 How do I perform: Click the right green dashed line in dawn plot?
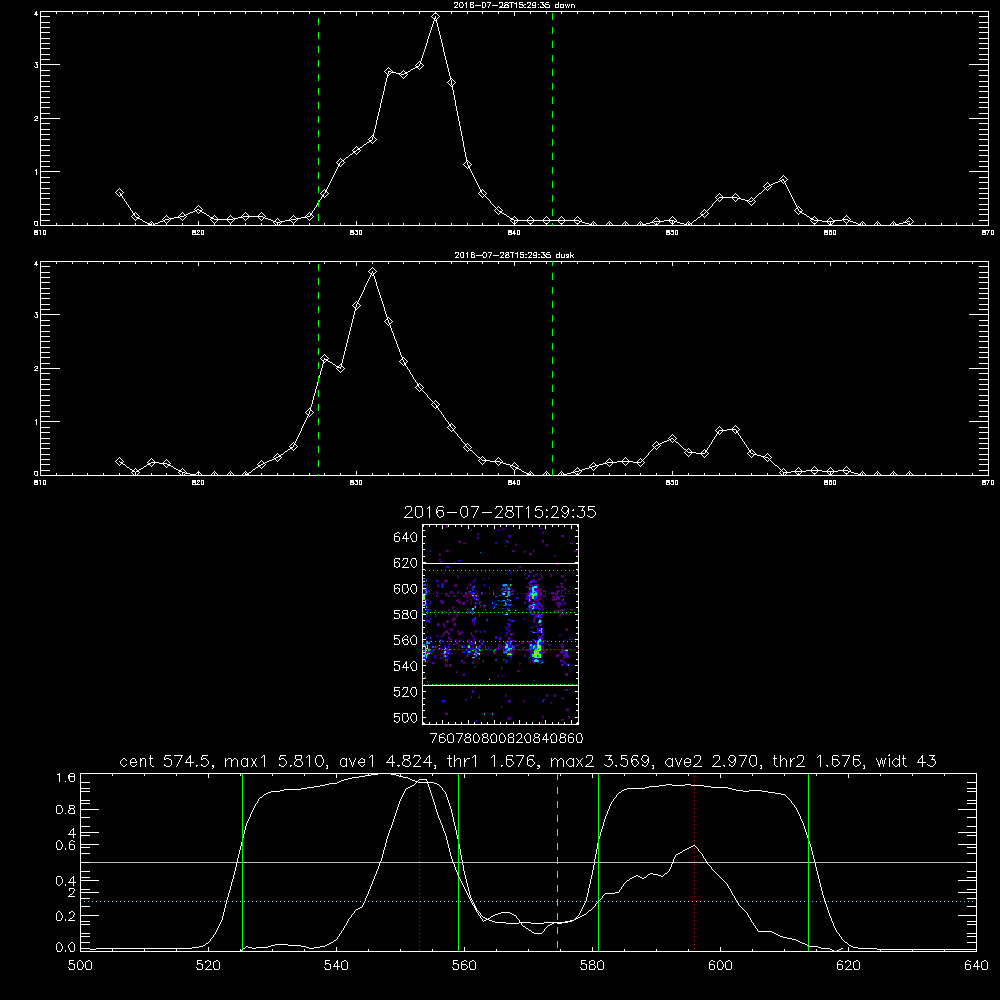552,119
